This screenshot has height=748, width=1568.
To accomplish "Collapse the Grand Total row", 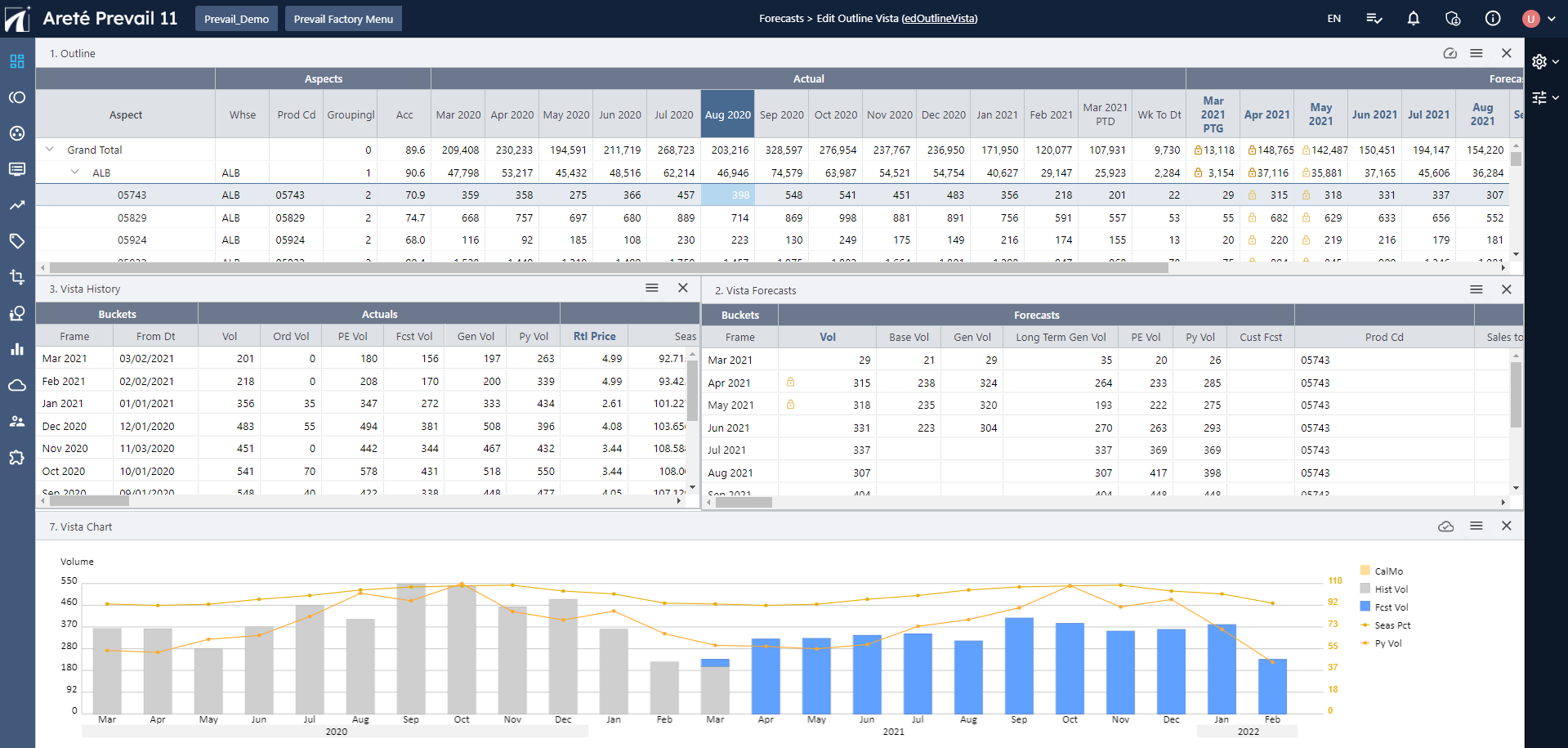I will pyautogui.click(x=50, y=150).
